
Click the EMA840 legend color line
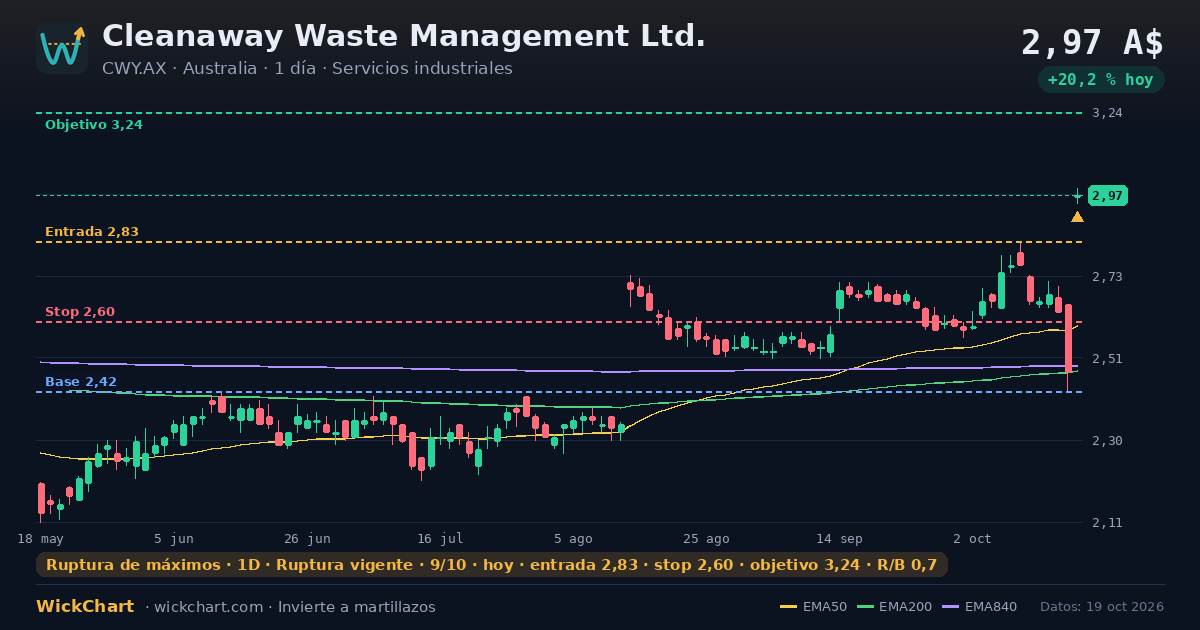pos(949,607)
